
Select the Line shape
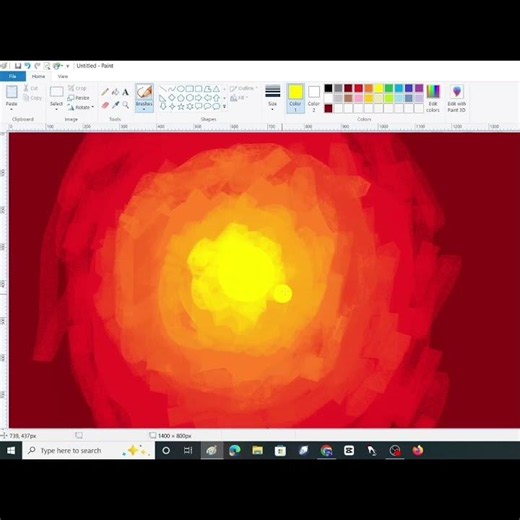(163, 89)
